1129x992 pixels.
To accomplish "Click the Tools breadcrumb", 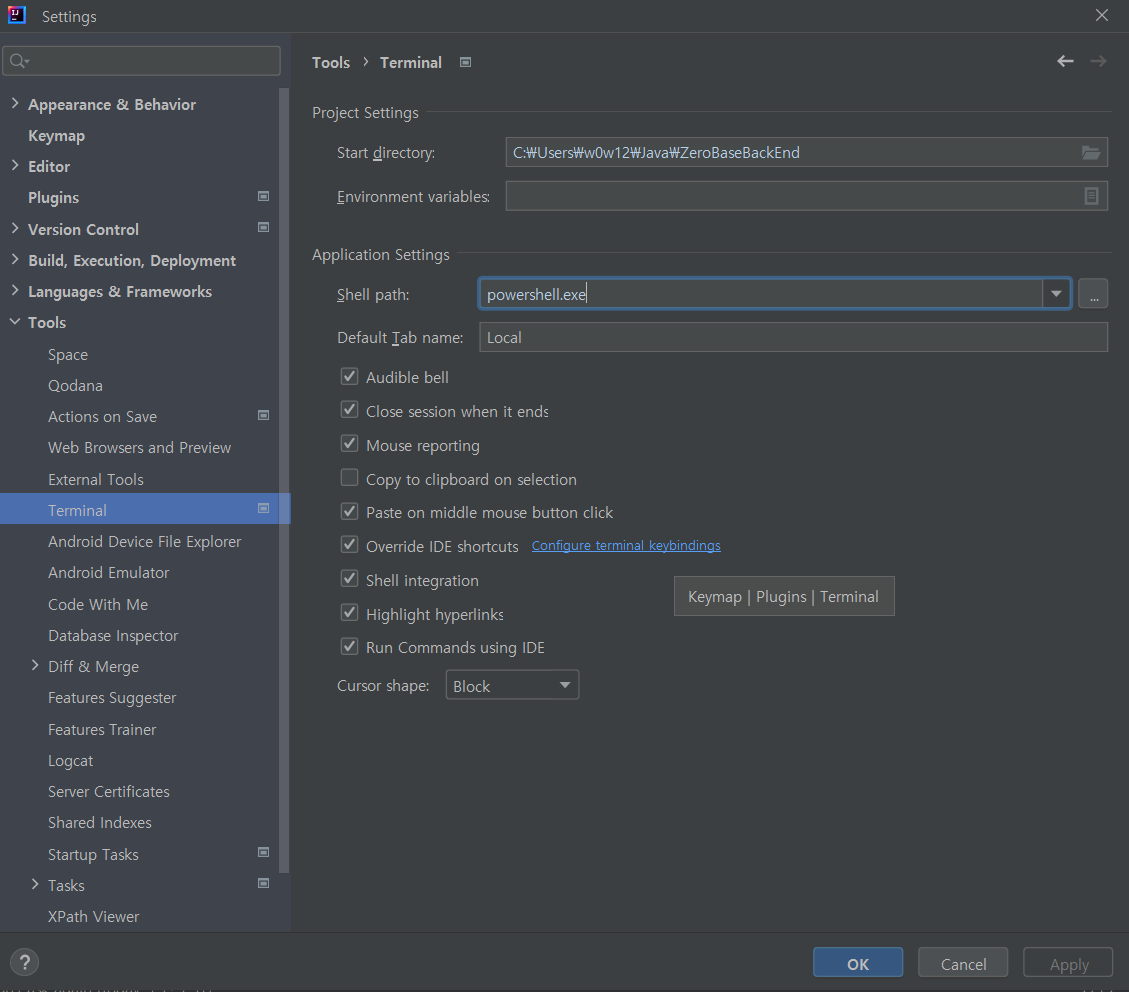I will 330,63.
